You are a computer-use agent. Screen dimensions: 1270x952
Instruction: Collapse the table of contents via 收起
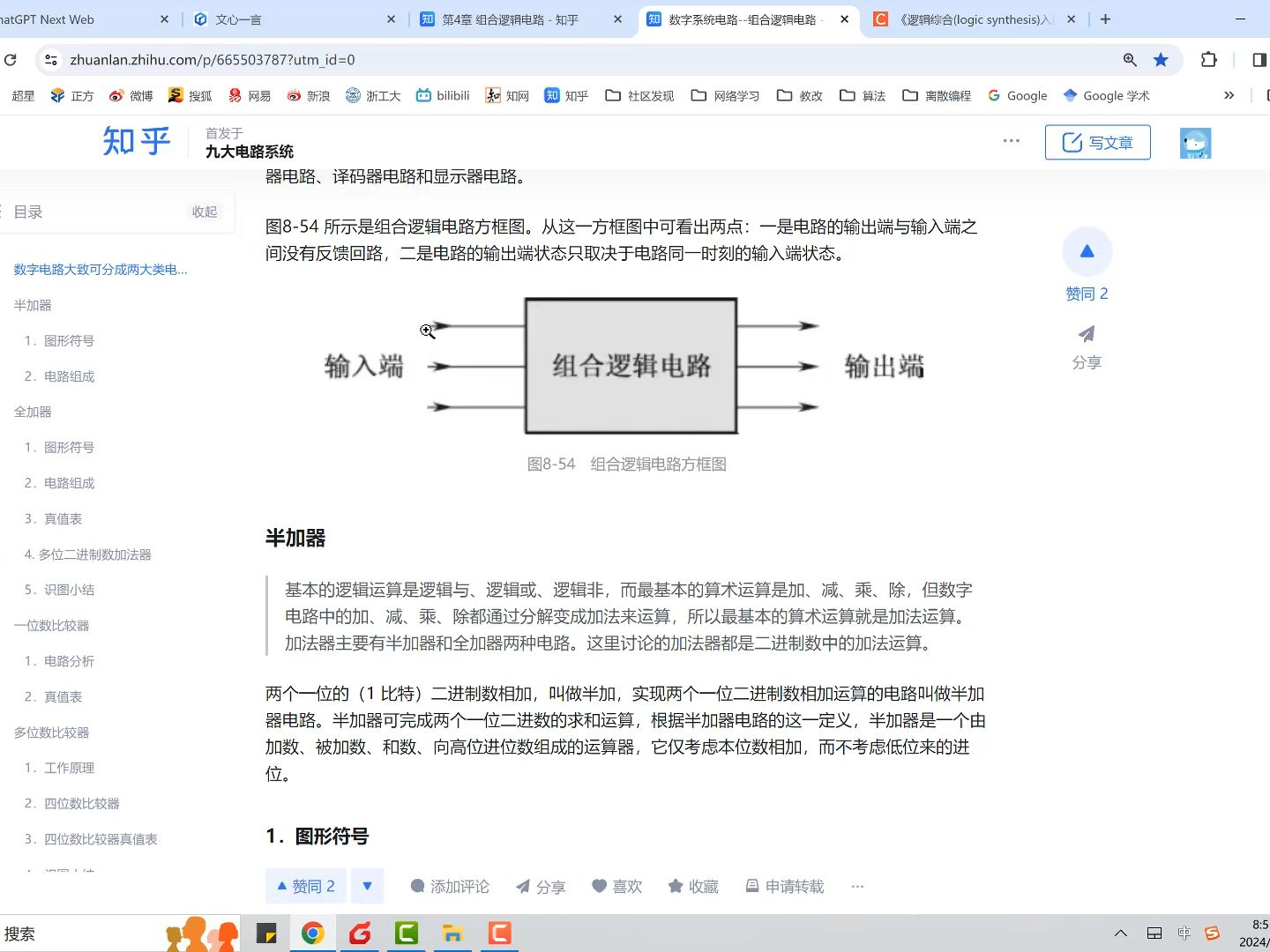pyautogui.click(x=205, y=212)
